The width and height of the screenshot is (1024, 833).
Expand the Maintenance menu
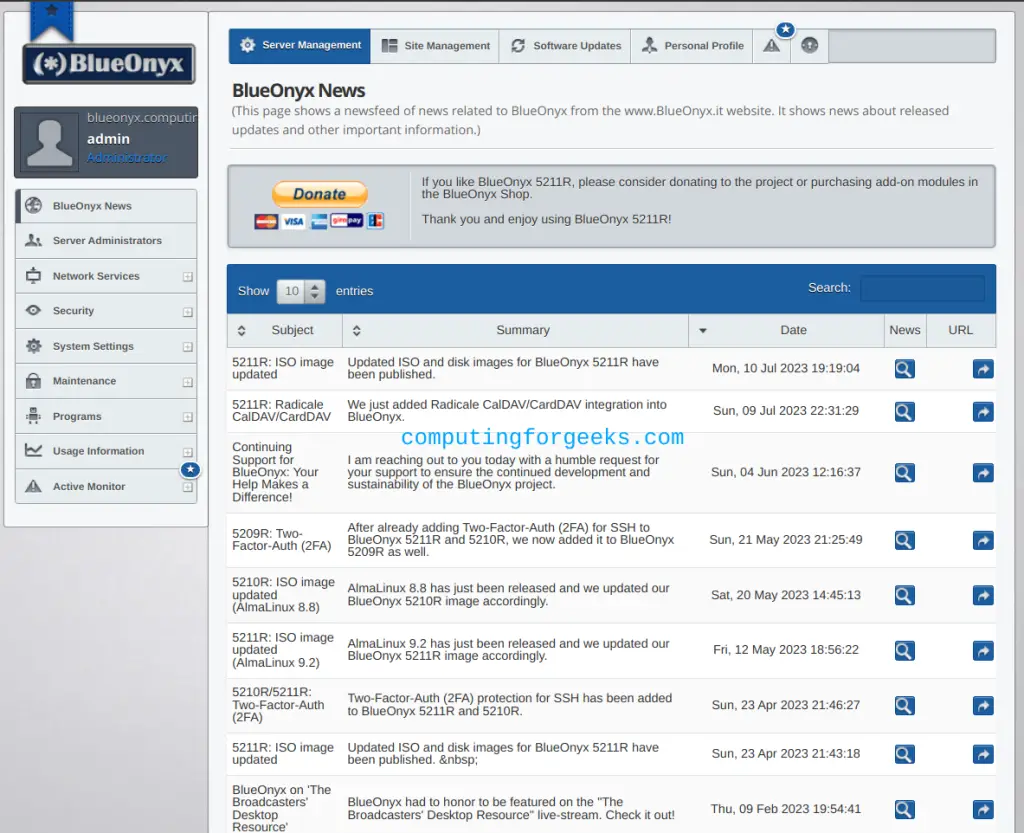click(187, 382)
